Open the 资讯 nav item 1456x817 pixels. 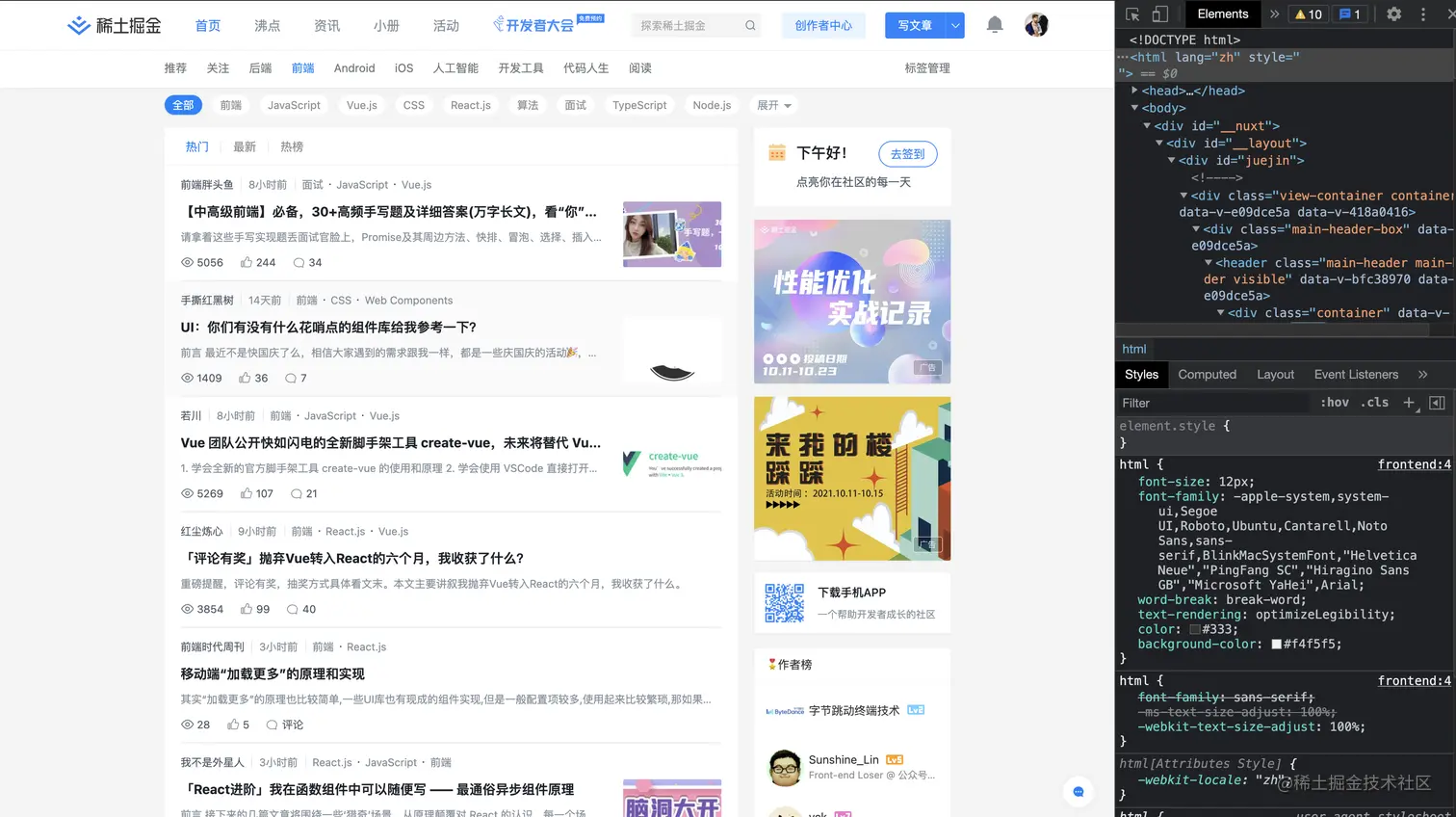point(326,26)
